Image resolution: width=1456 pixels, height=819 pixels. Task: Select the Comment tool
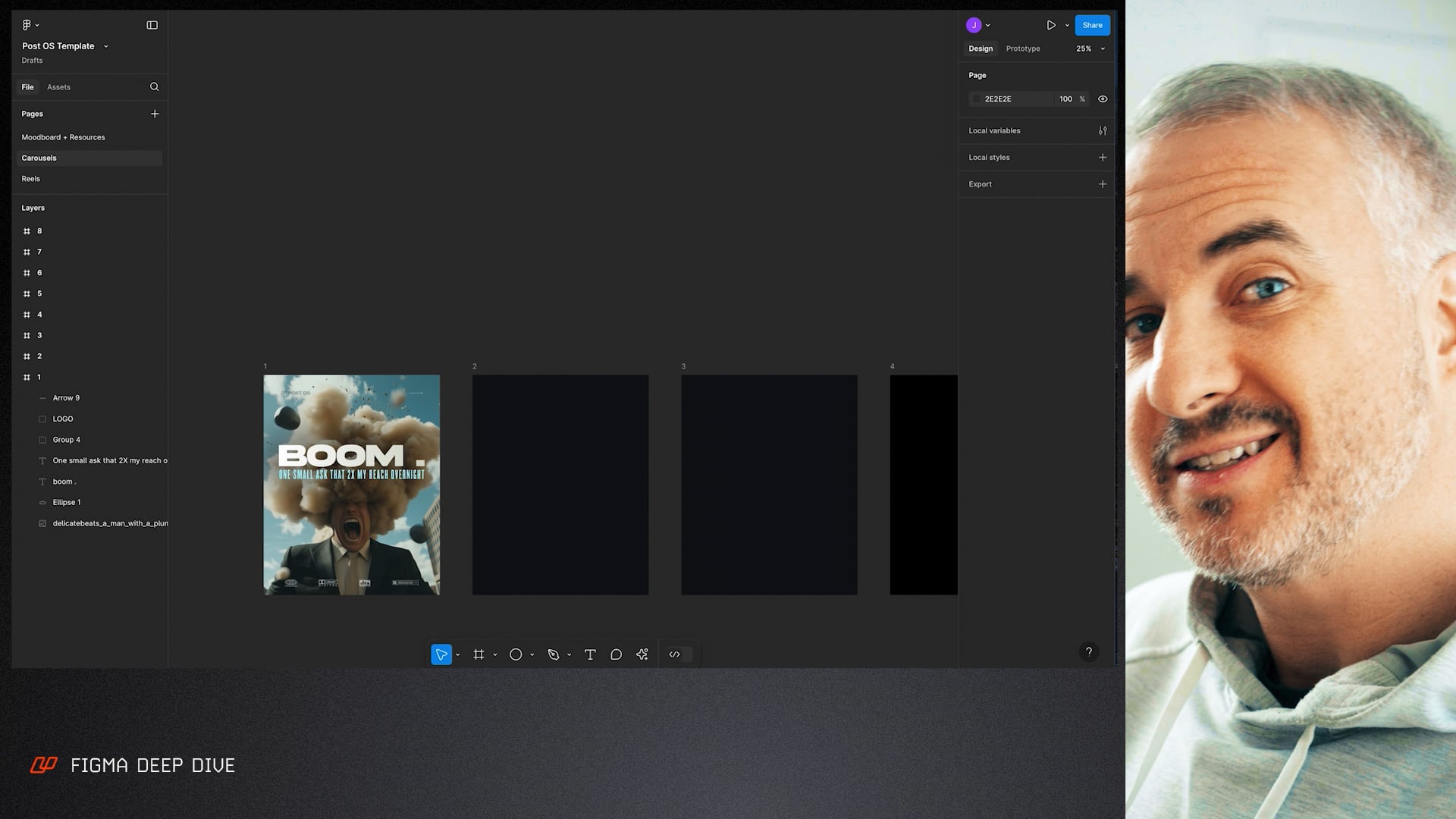(616, 654)
